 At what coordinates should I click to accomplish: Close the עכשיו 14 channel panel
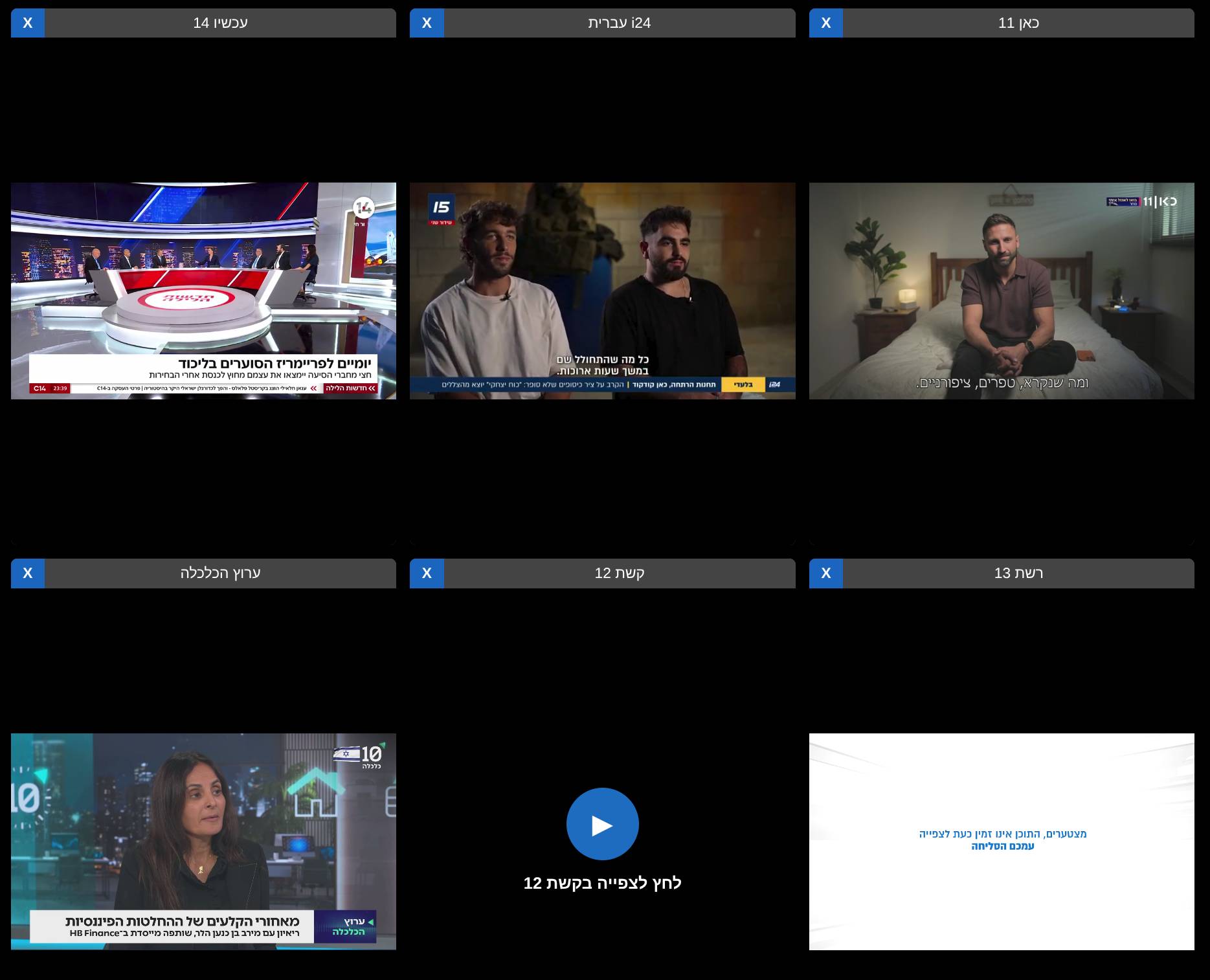28,23
